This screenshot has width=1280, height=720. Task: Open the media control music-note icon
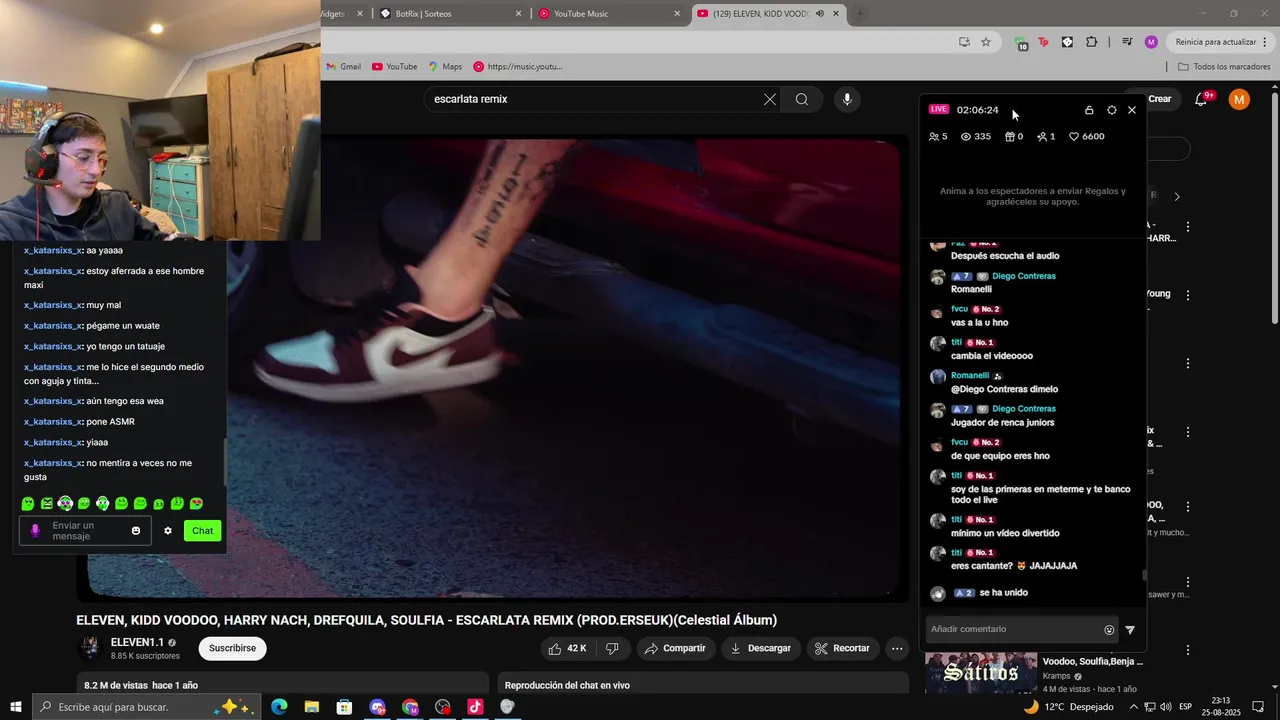[x=1128, y=42]
